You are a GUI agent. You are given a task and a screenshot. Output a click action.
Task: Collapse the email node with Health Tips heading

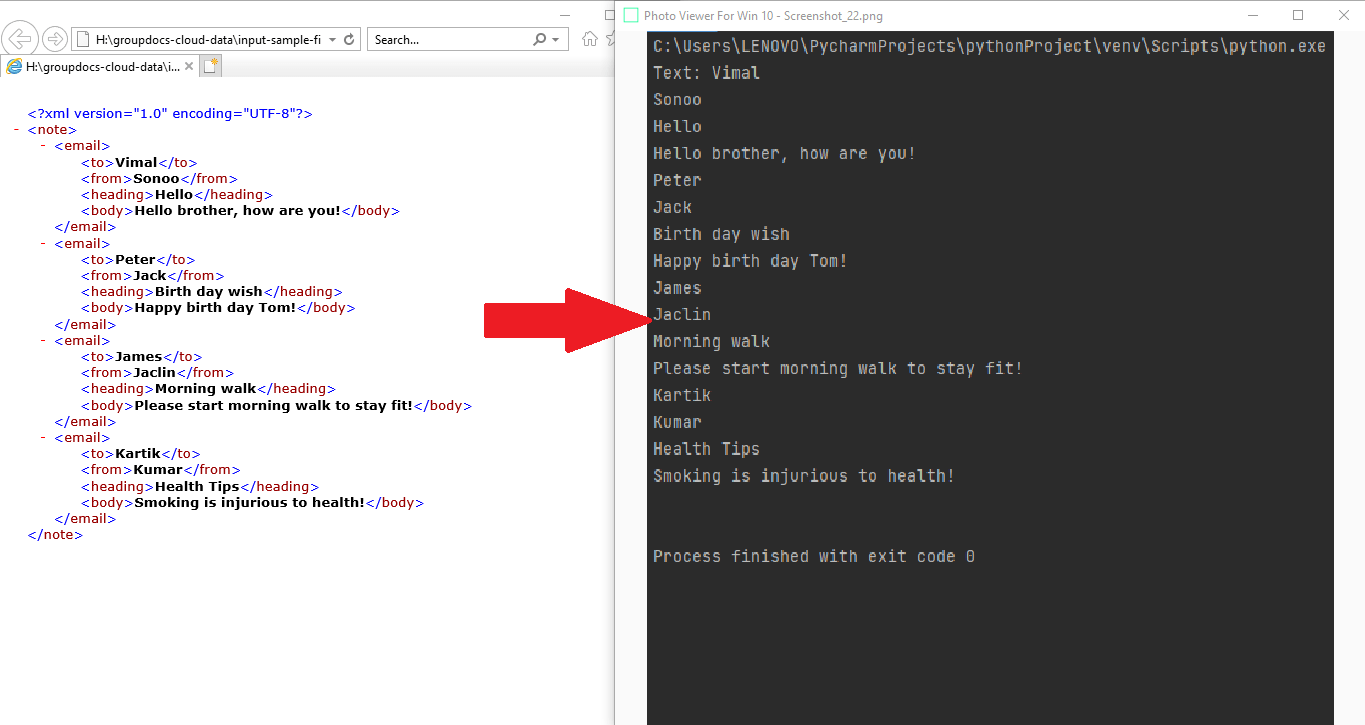coord(42,437)
